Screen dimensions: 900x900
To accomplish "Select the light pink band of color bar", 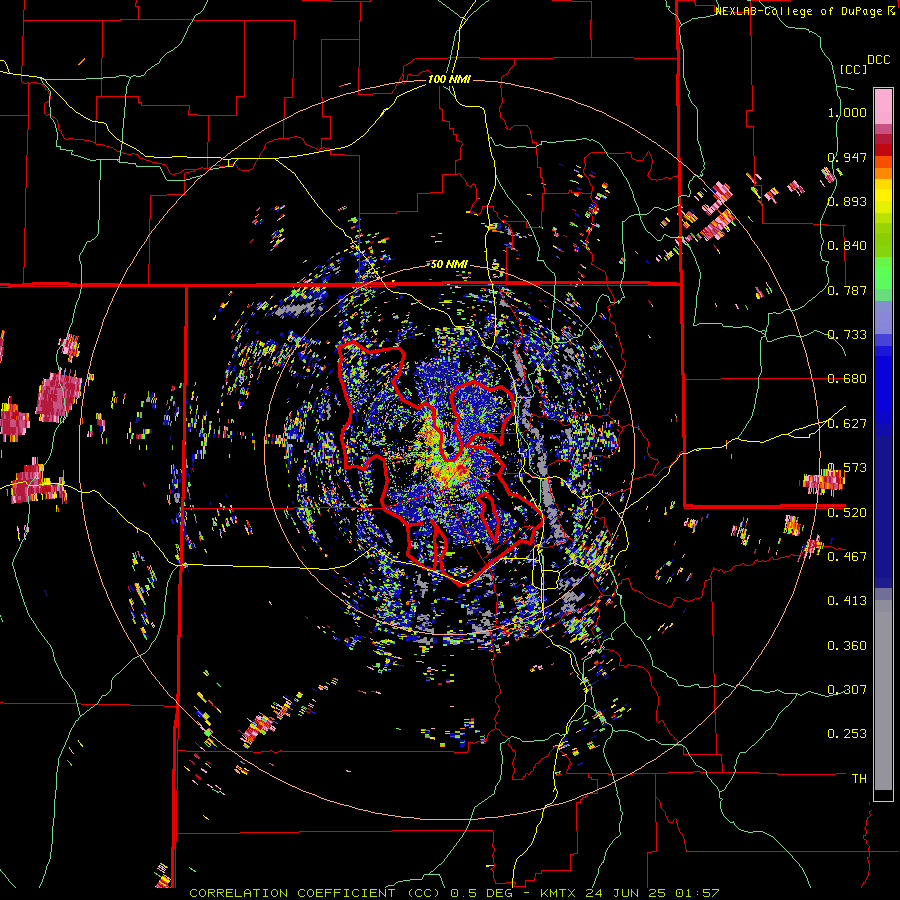I will tap(883, 106).
